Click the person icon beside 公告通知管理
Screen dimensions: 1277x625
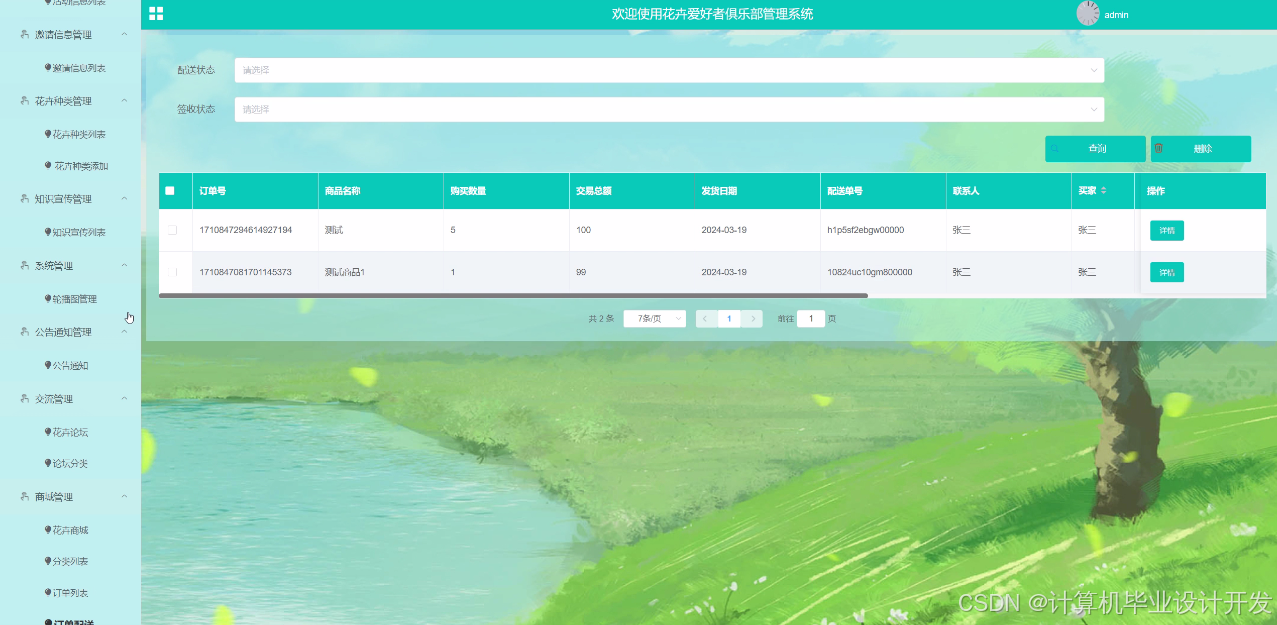24,332
